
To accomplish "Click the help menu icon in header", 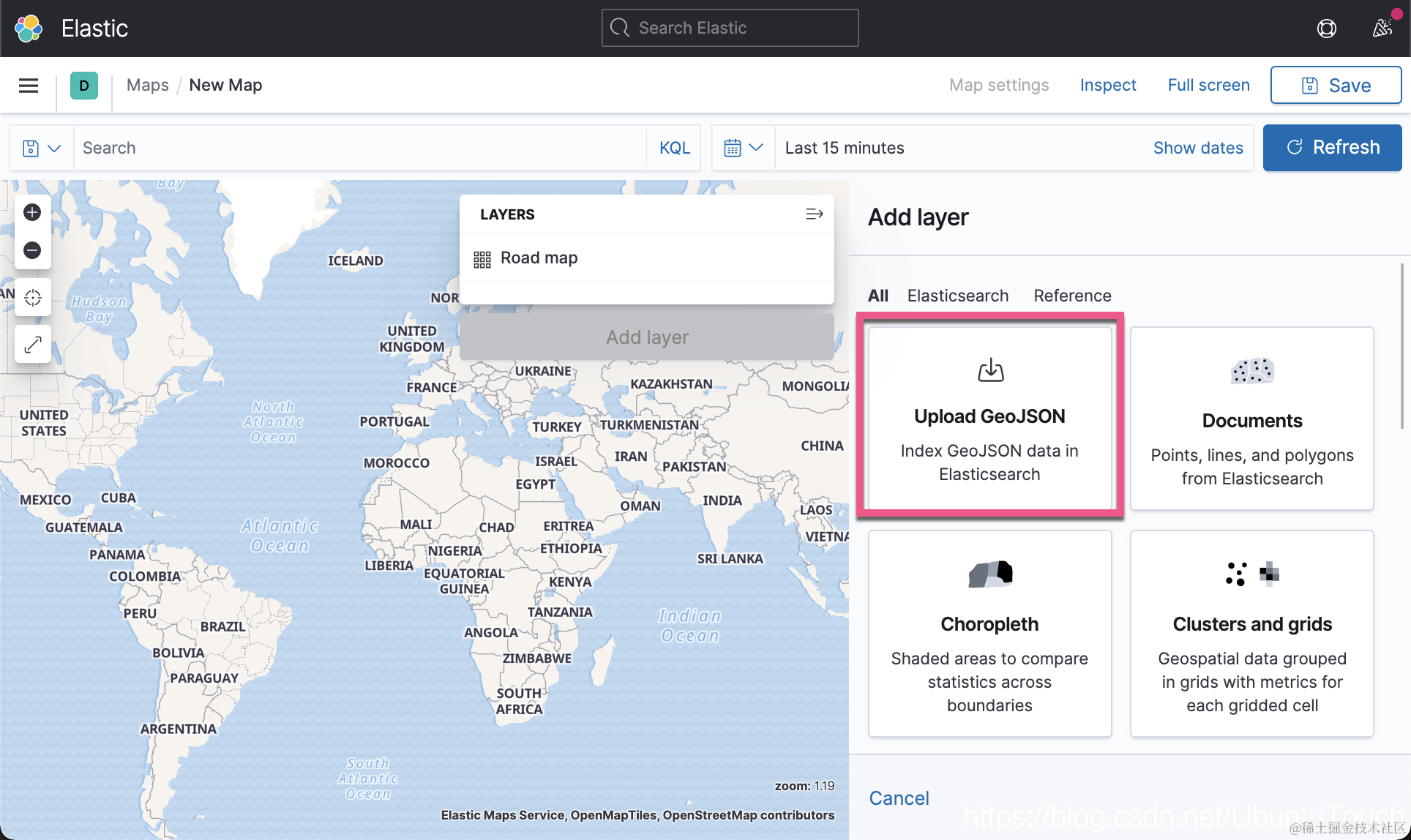I will point(1326,28).
